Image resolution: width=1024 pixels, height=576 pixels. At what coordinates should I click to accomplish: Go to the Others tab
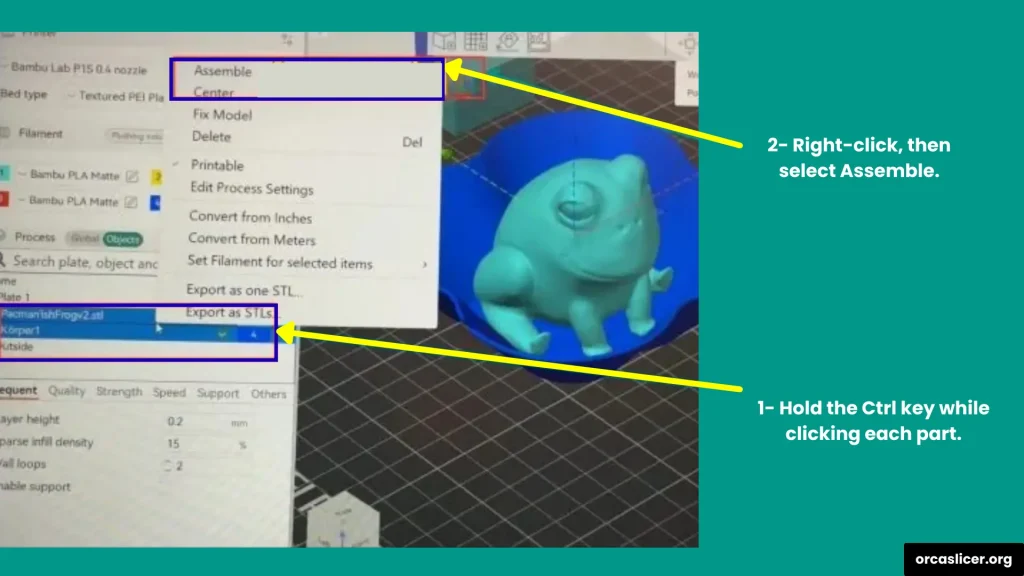[268, 394]
